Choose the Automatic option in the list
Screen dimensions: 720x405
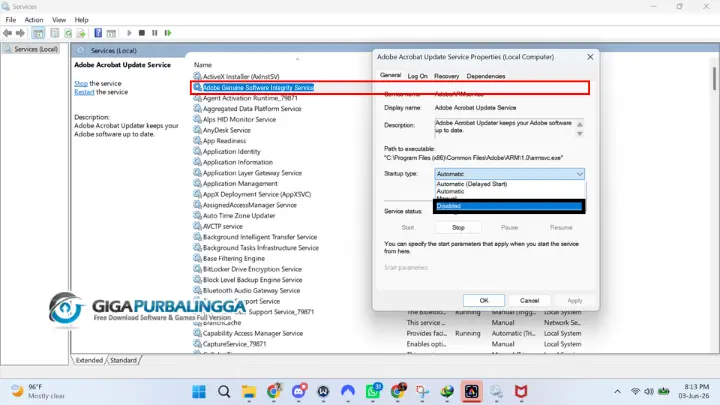(x=450, y=191)
